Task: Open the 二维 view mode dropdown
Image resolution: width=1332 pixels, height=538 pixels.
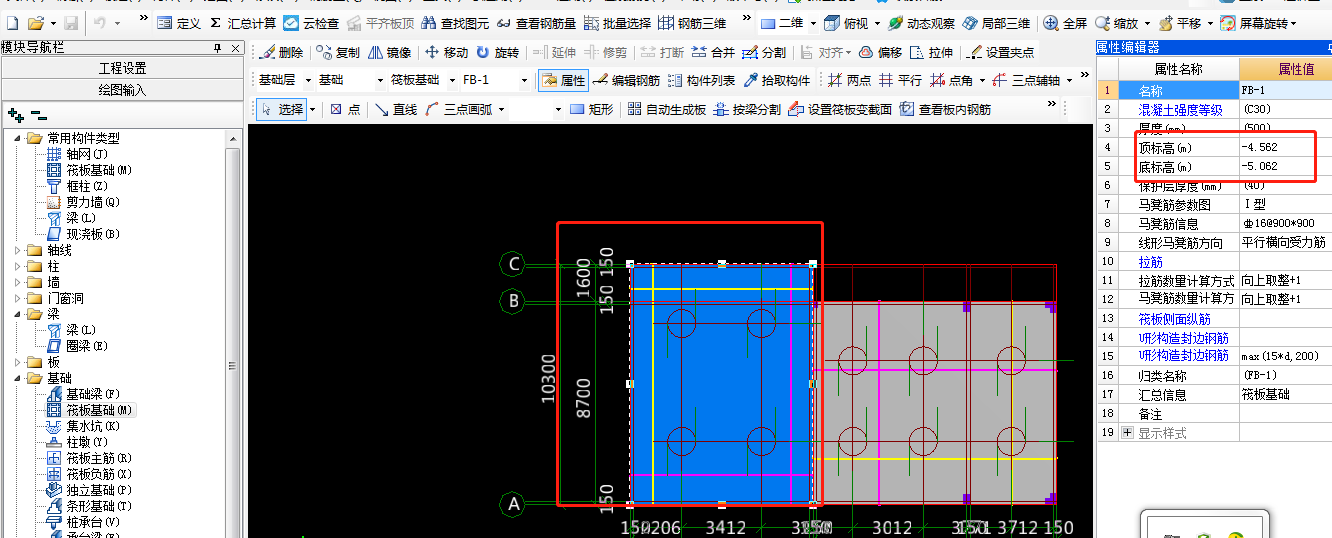Action: pyautogui.click(x=813, y=23)
